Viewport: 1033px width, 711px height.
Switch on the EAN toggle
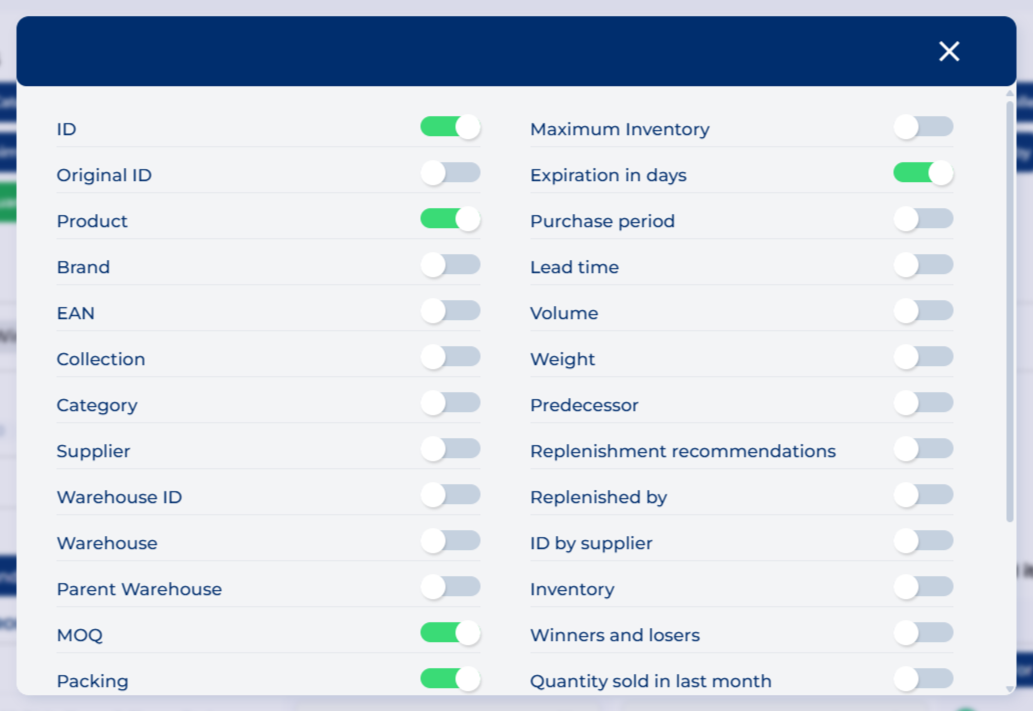point(450,311)
